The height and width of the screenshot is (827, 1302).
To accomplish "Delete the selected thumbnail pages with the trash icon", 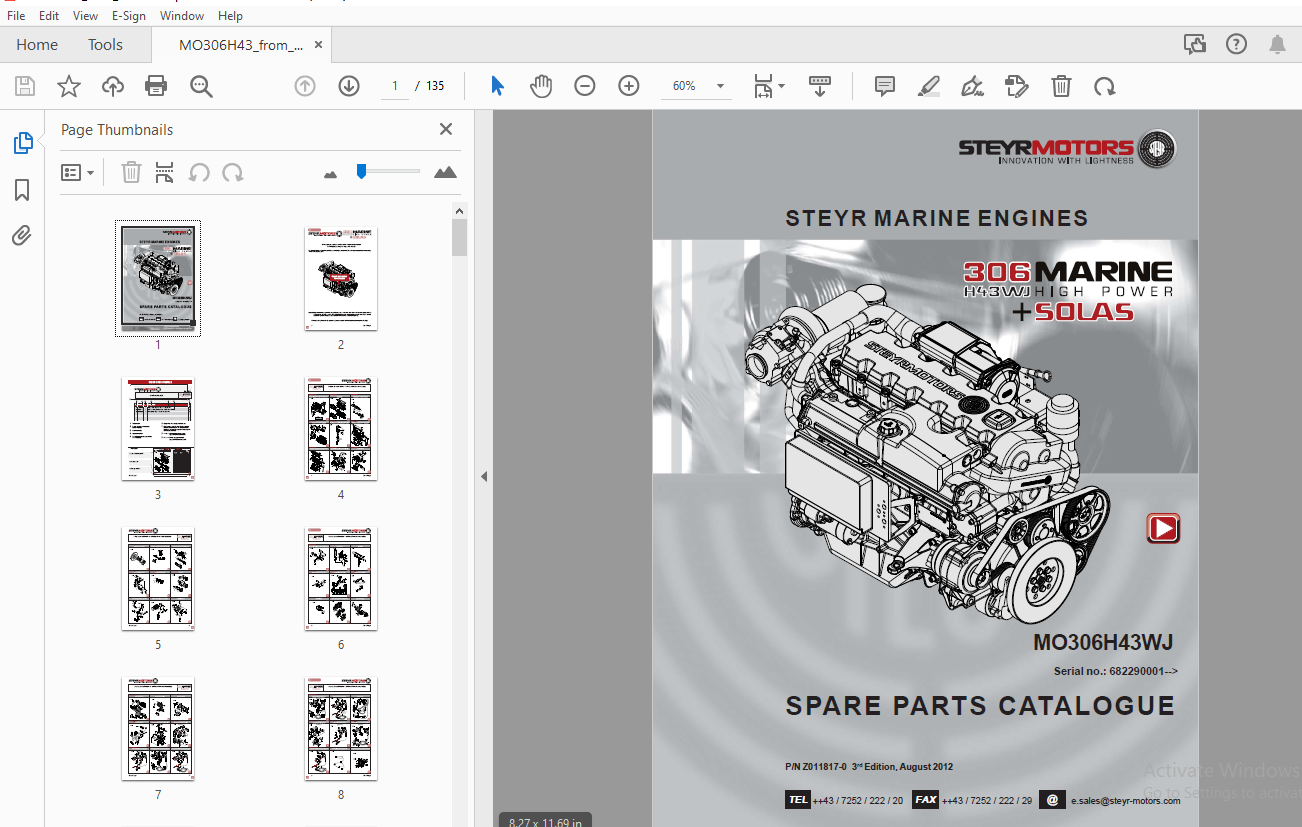I will 131,172.
